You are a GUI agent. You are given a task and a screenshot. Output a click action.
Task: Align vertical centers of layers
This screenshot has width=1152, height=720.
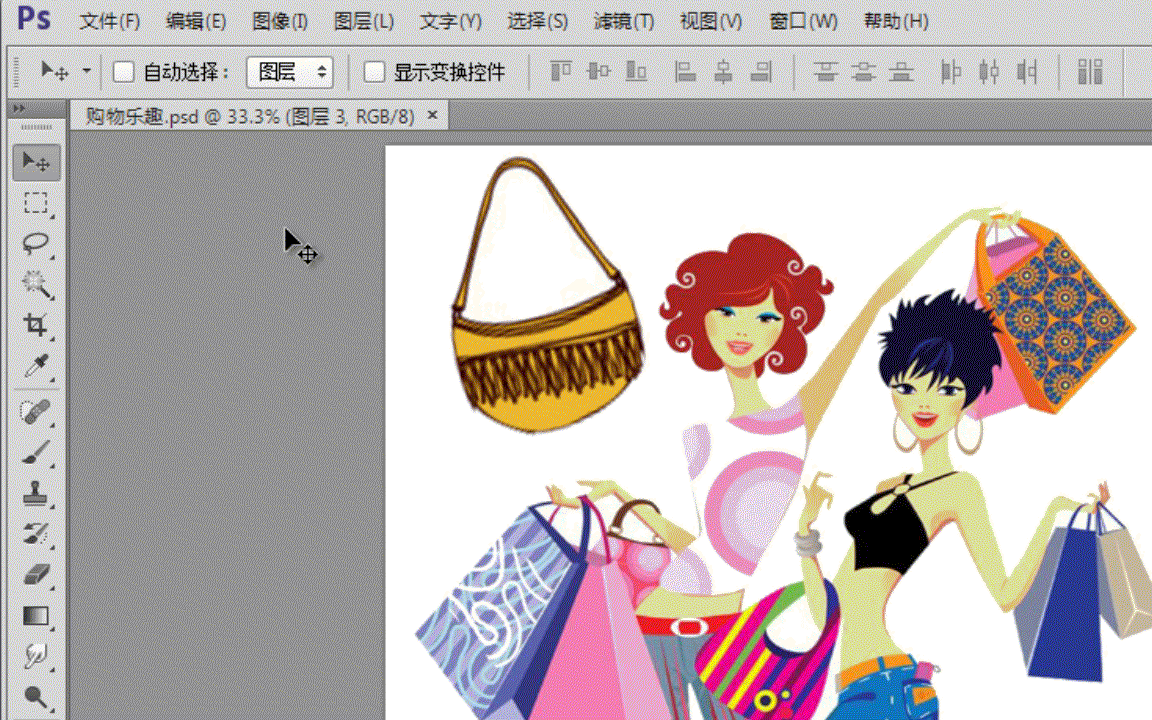tap(599, 72)
